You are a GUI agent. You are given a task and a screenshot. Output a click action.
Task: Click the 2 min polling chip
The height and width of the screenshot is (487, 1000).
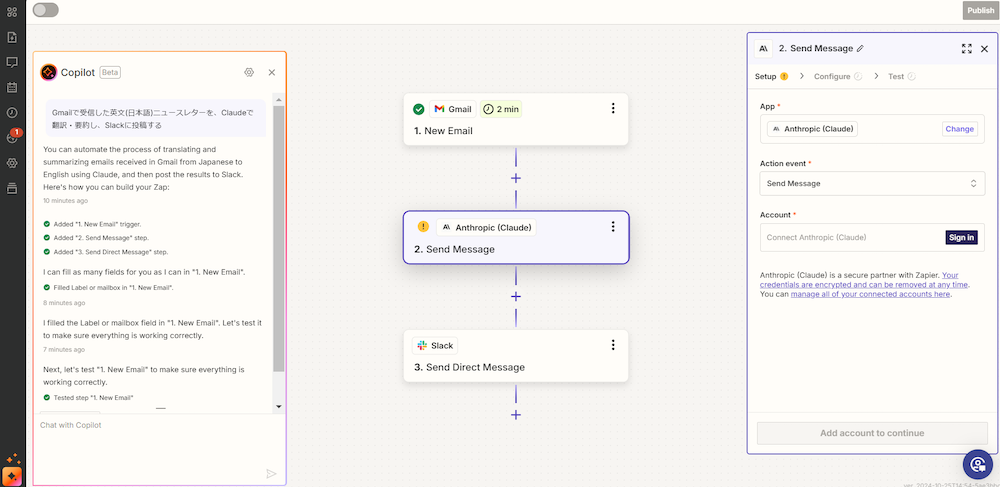501,109
